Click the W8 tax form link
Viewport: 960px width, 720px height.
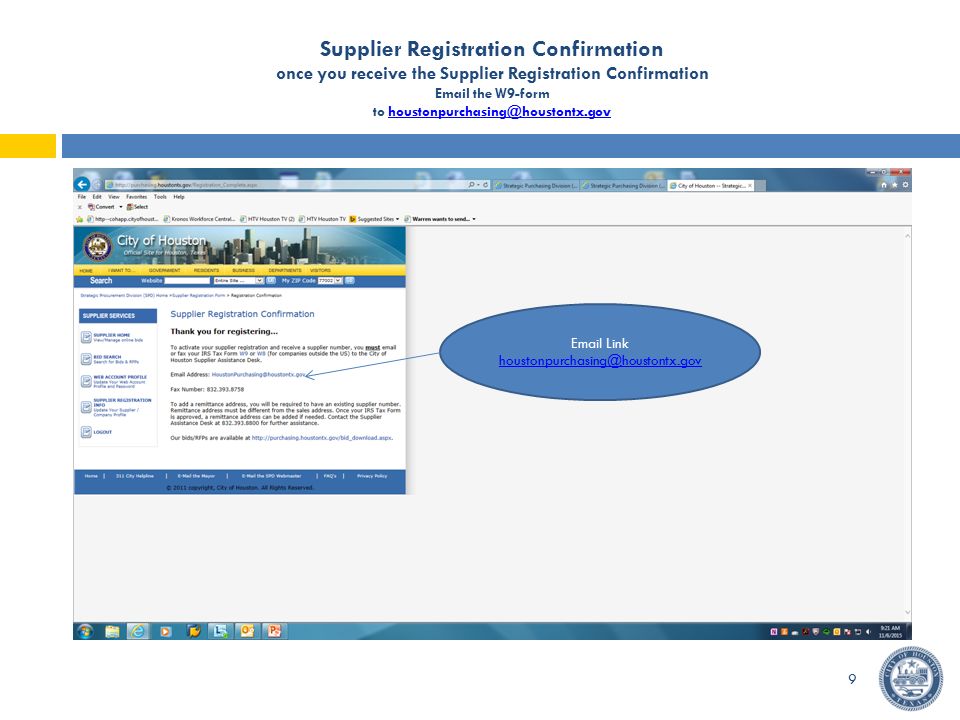(x=261, y=353)
